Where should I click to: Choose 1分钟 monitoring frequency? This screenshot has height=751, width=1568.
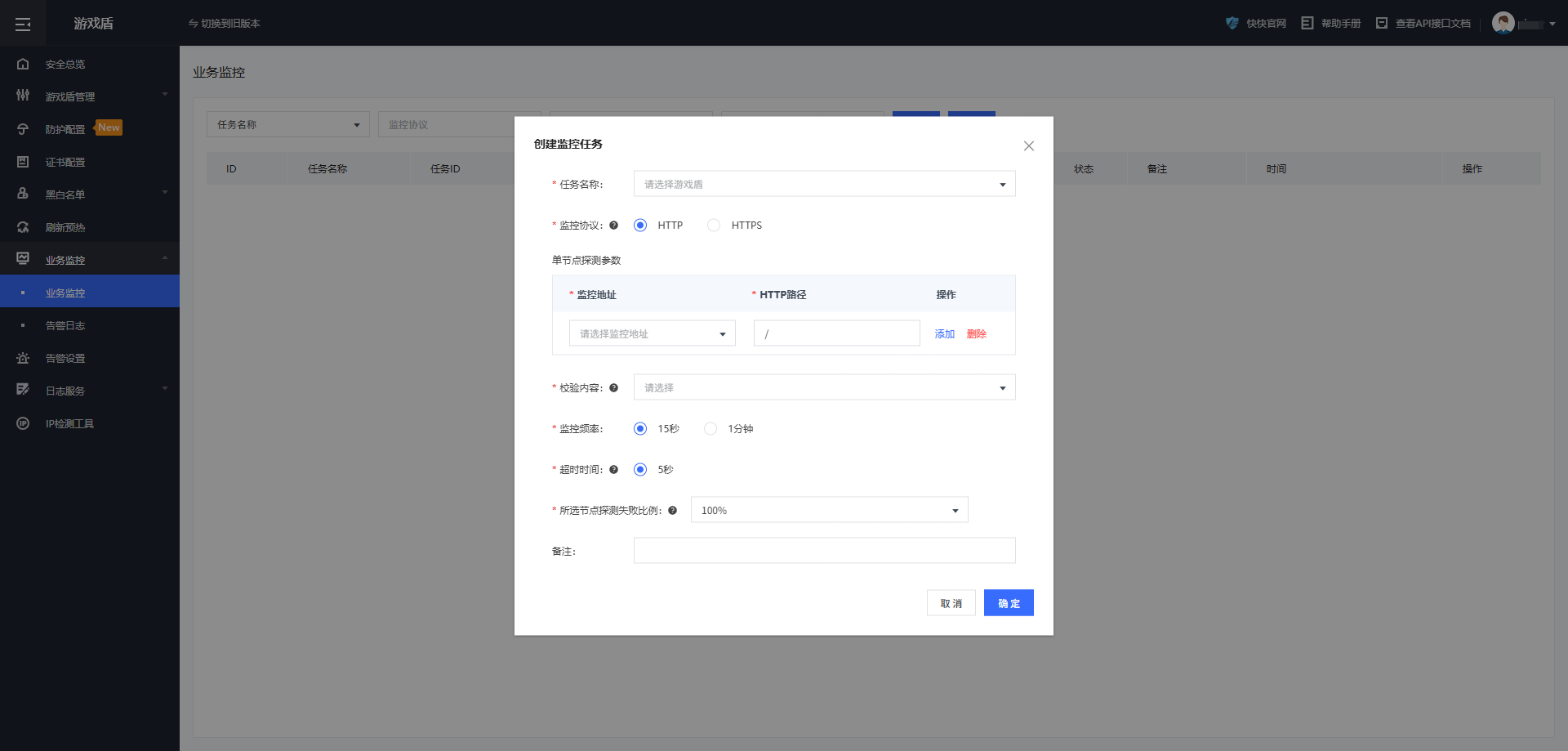tap(710, 428)
